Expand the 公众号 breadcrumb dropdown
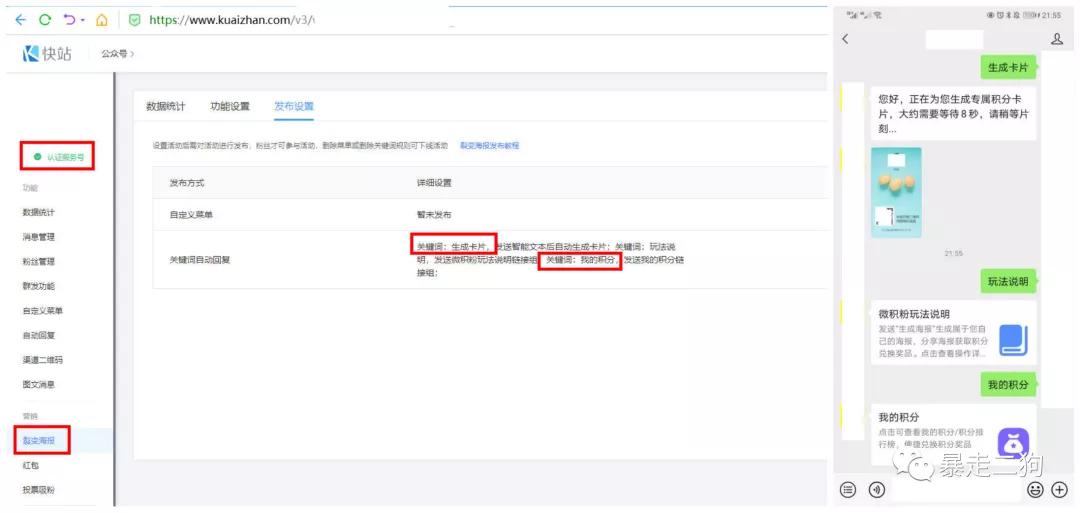 118,54
